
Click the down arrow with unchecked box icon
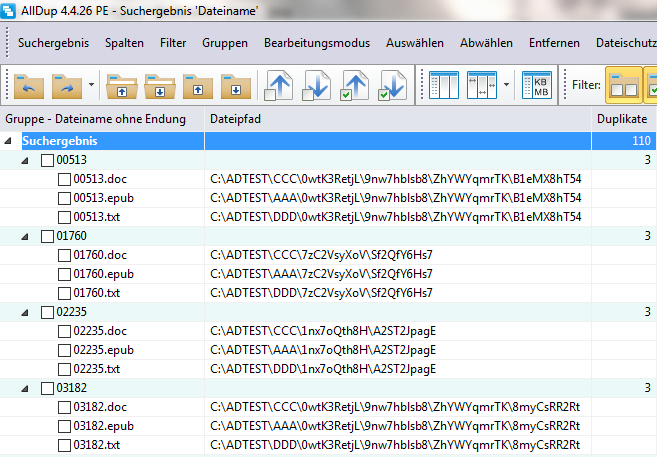pos(317,86)
